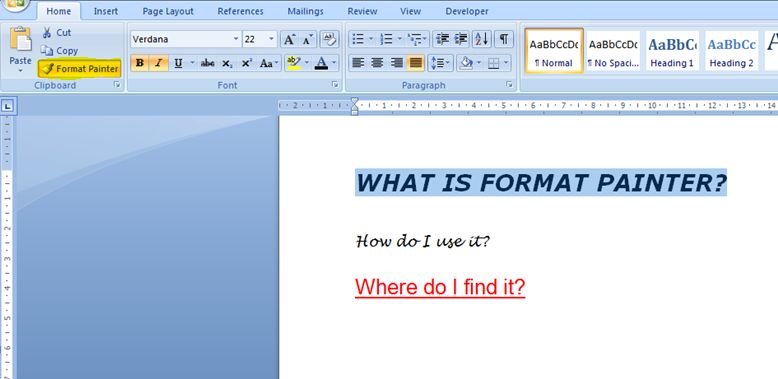Shrink the font size

tap(307, 39)
